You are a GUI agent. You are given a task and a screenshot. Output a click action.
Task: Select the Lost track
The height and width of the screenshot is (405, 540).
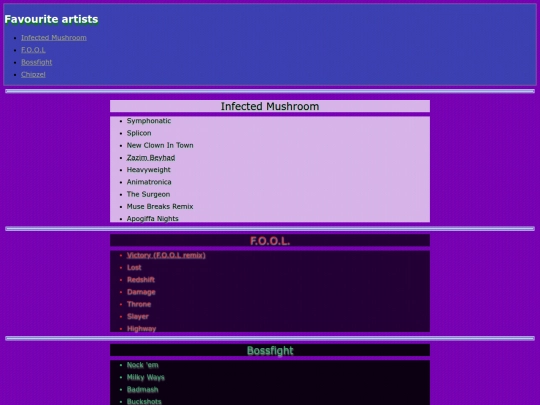point(134,268)
